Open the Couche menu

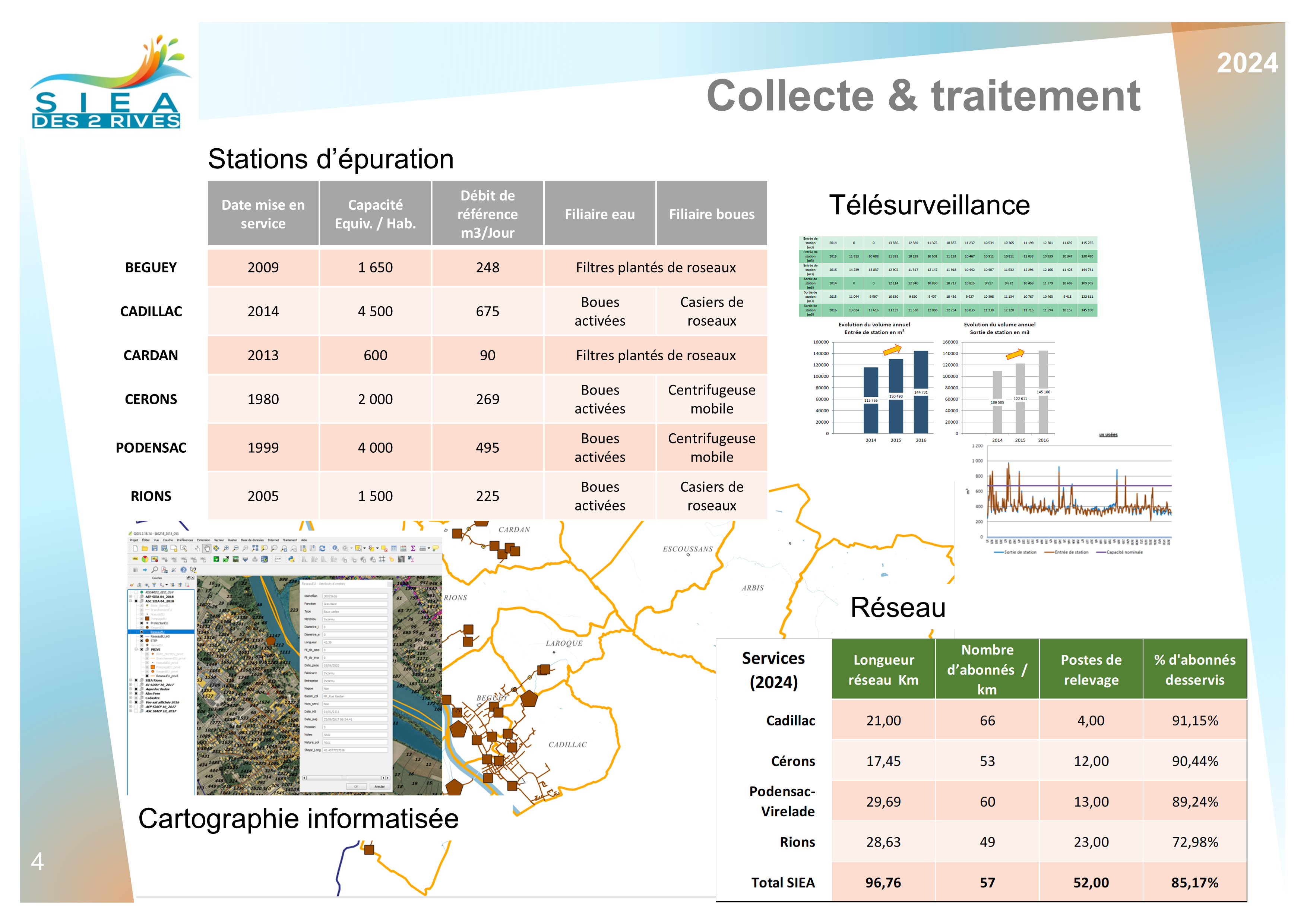[x=168, y=540]
